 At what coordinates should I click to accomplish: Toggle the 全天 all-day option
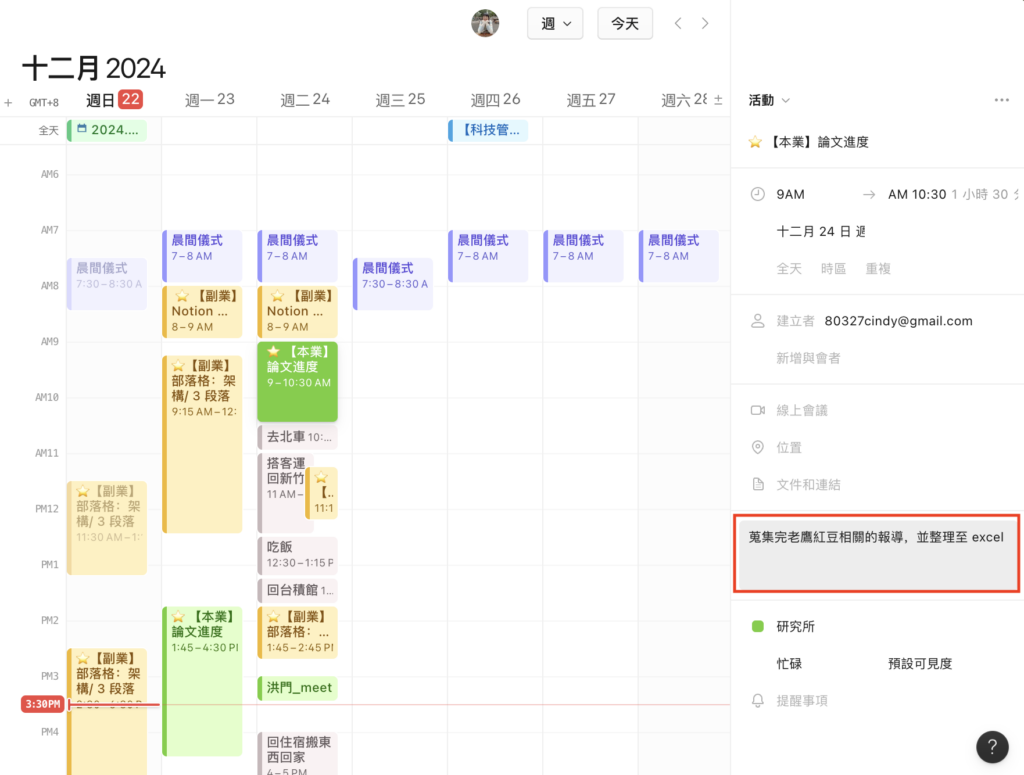(x=789, y=268)
